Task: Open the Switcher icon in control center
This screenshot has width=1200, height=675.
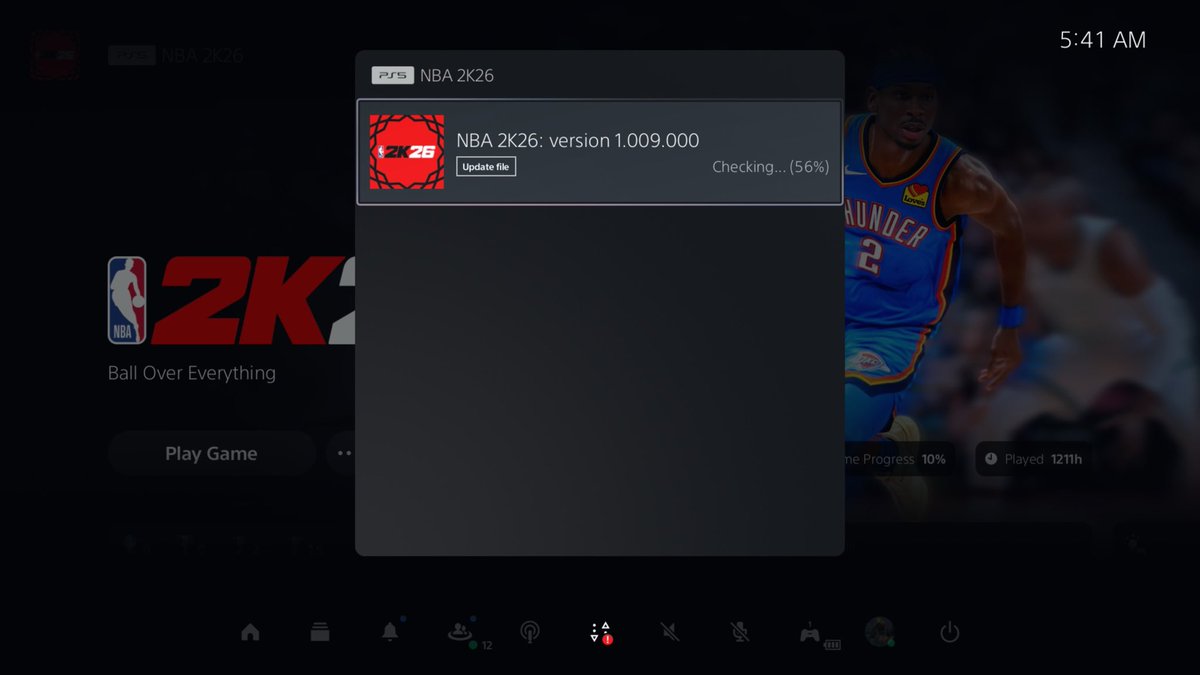Action: coord(319,632)
